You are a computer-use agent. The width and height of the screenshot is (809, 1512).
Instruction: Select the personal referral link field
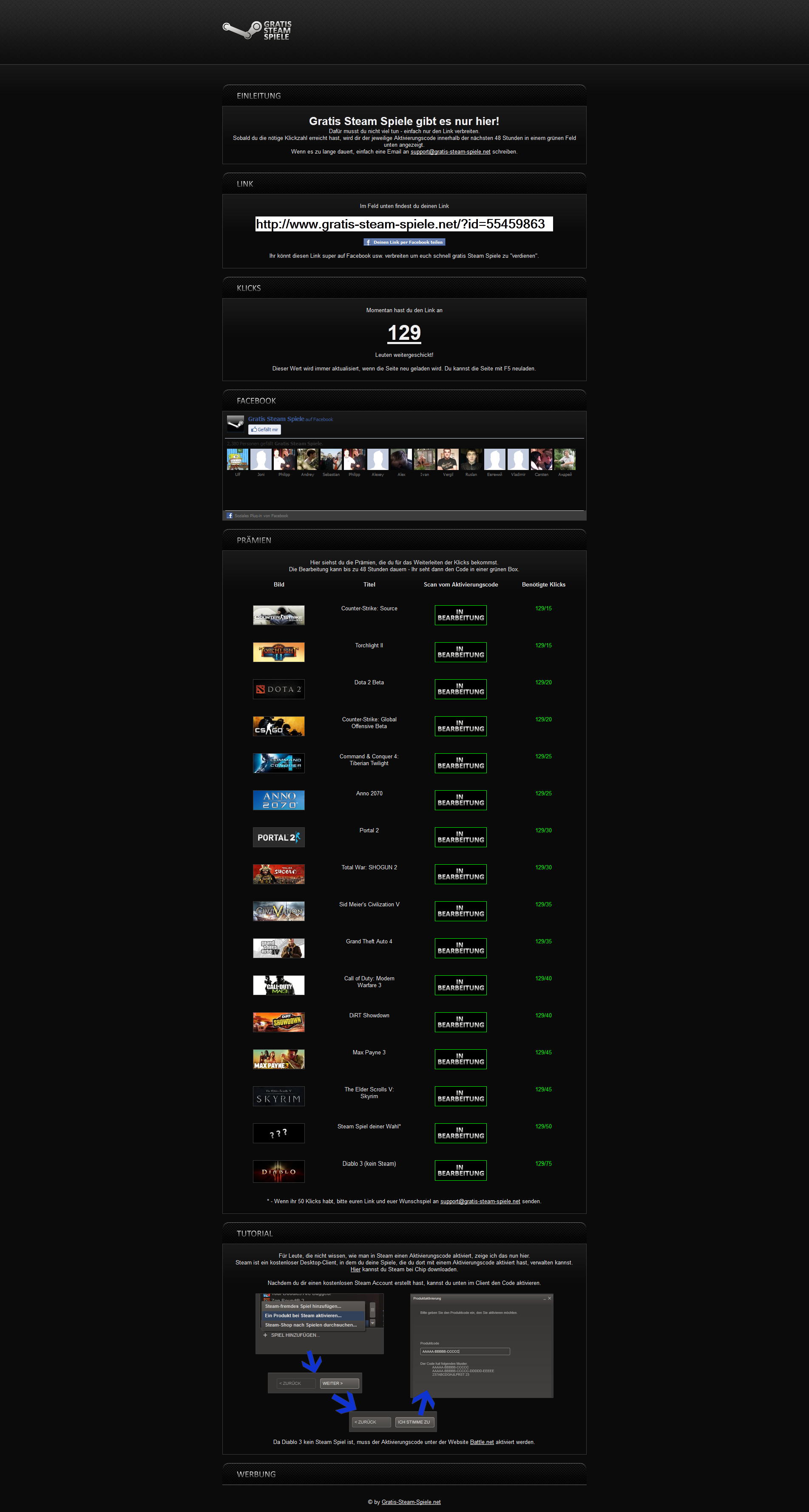pyautogui.click(x=404, y=224)
